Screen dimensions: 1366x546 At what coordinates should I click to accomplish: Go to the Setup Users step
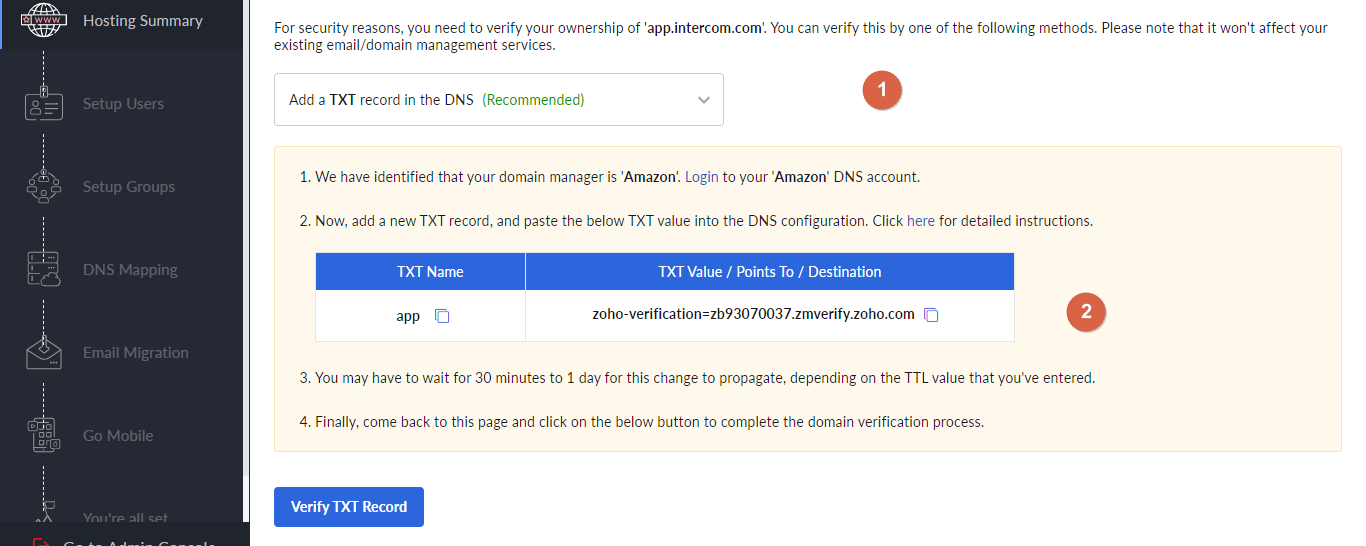tap(123, 103)
